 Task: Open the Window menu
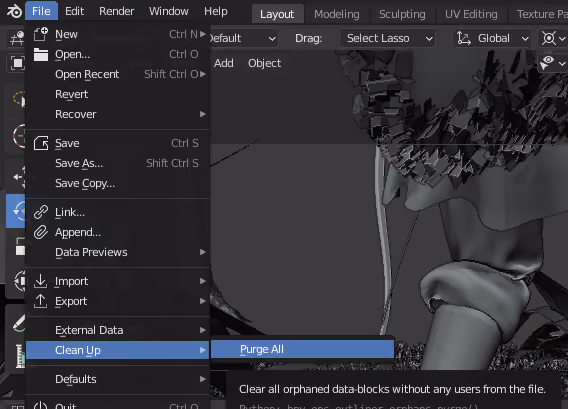click(168, 11)
